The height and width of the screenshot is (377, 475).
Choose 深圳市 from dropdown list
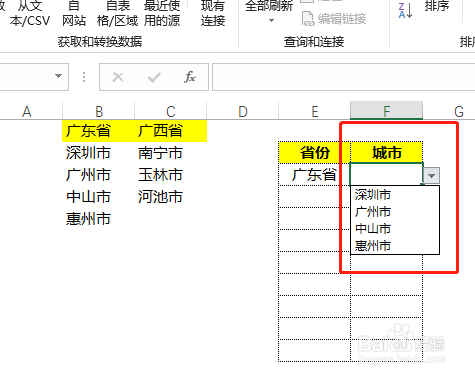point(395,195)
